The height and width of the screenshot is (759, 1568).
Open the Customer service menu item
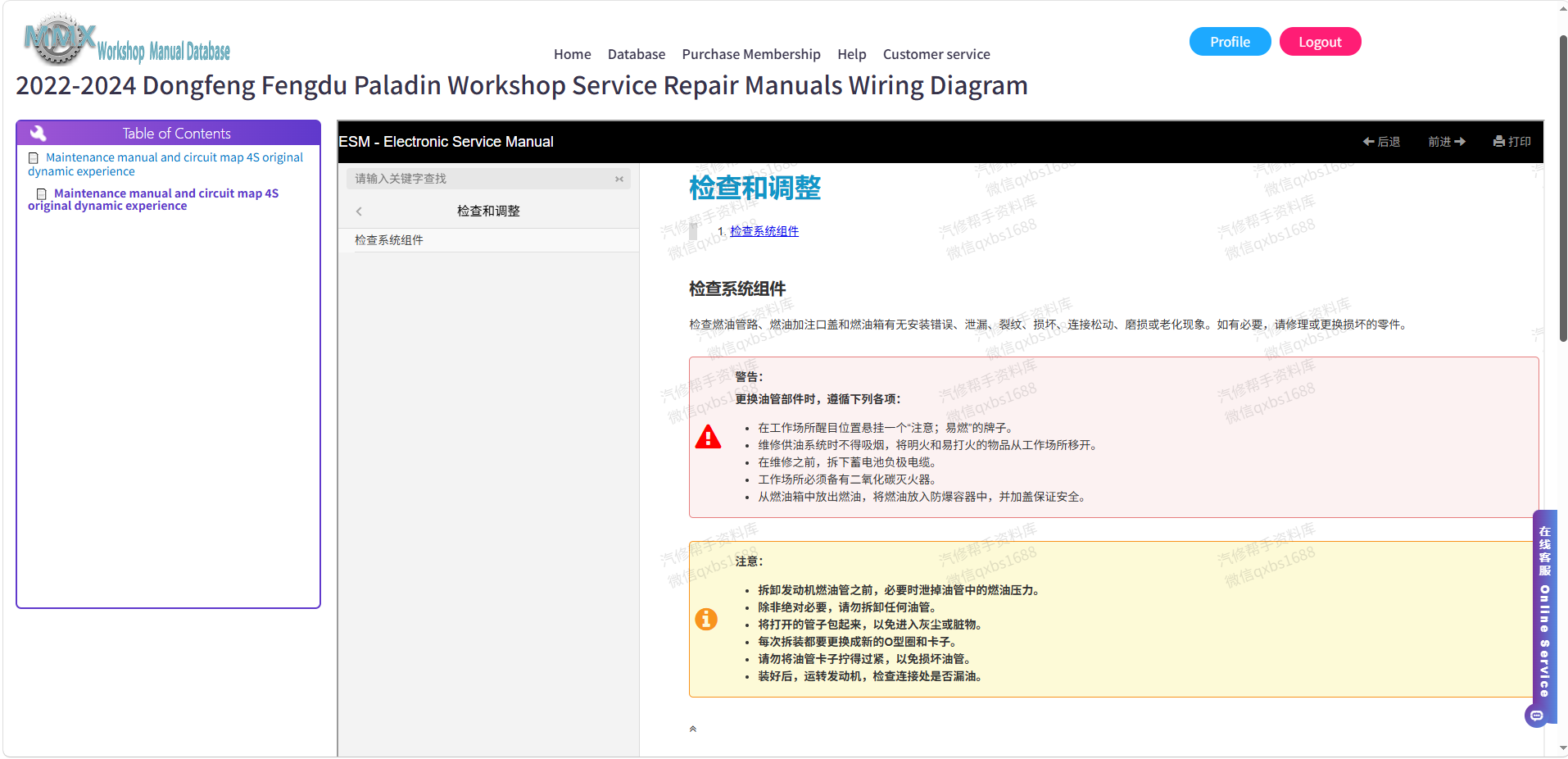pyautogui.click(x=936, y=54)
